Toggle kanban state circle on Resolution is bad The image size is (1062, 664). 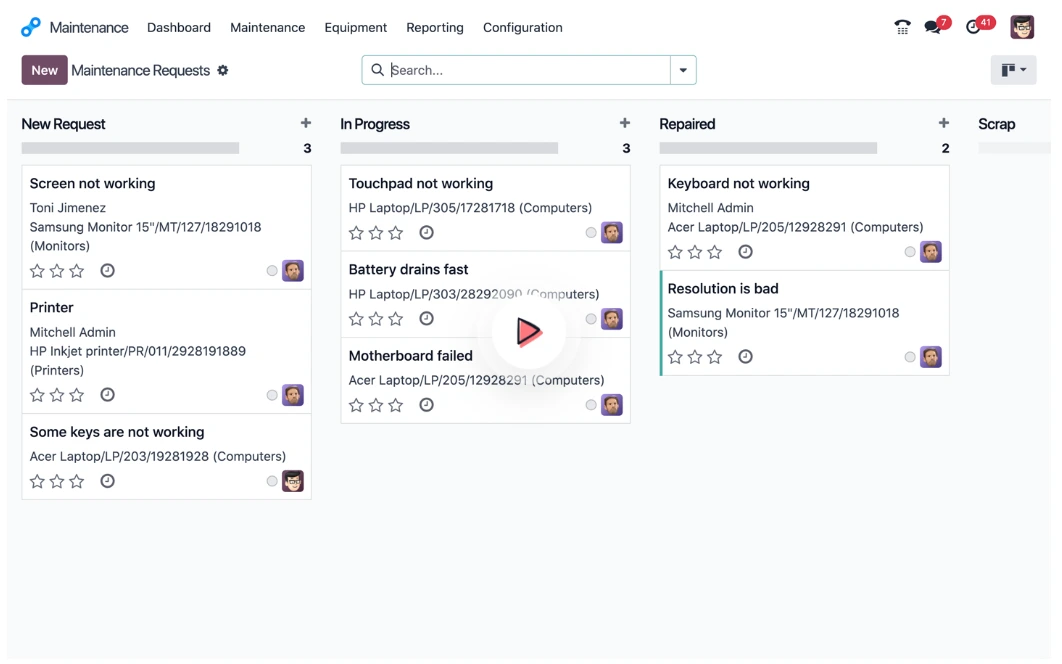(x=910, y=357)
